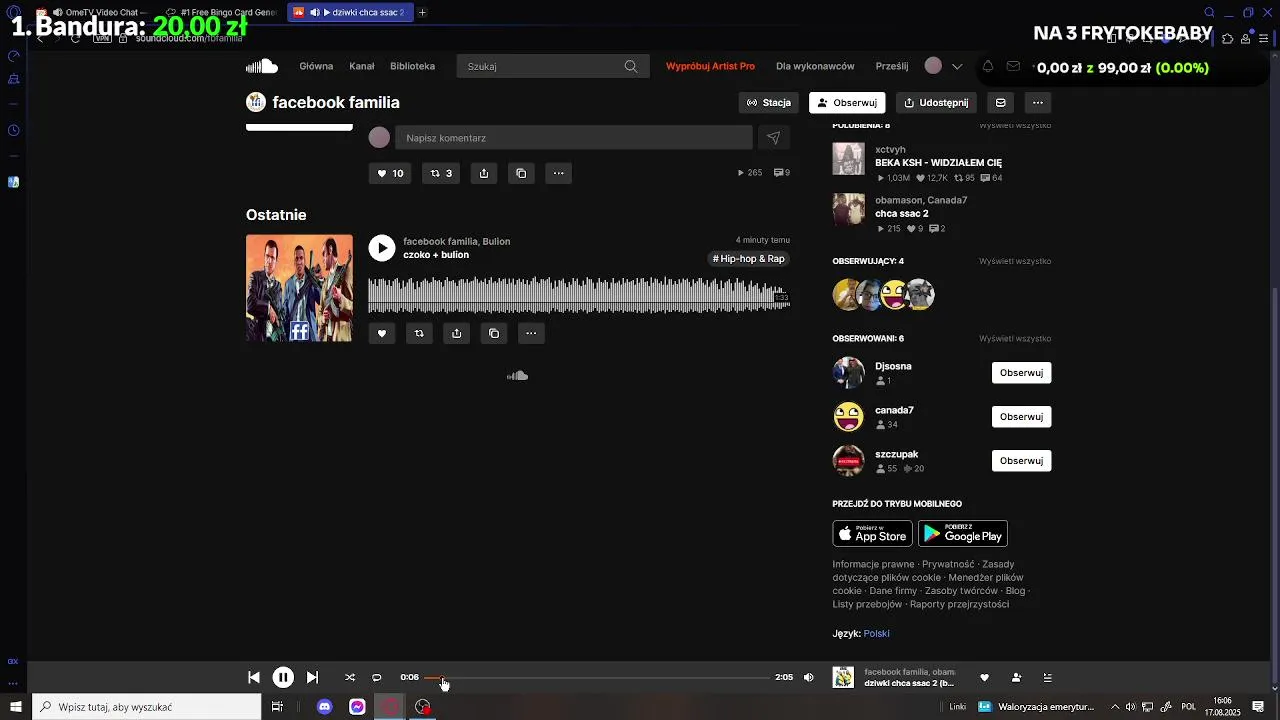Open the Kanał menu item
The image size is (1280, 720).
[x=362, y=66]
